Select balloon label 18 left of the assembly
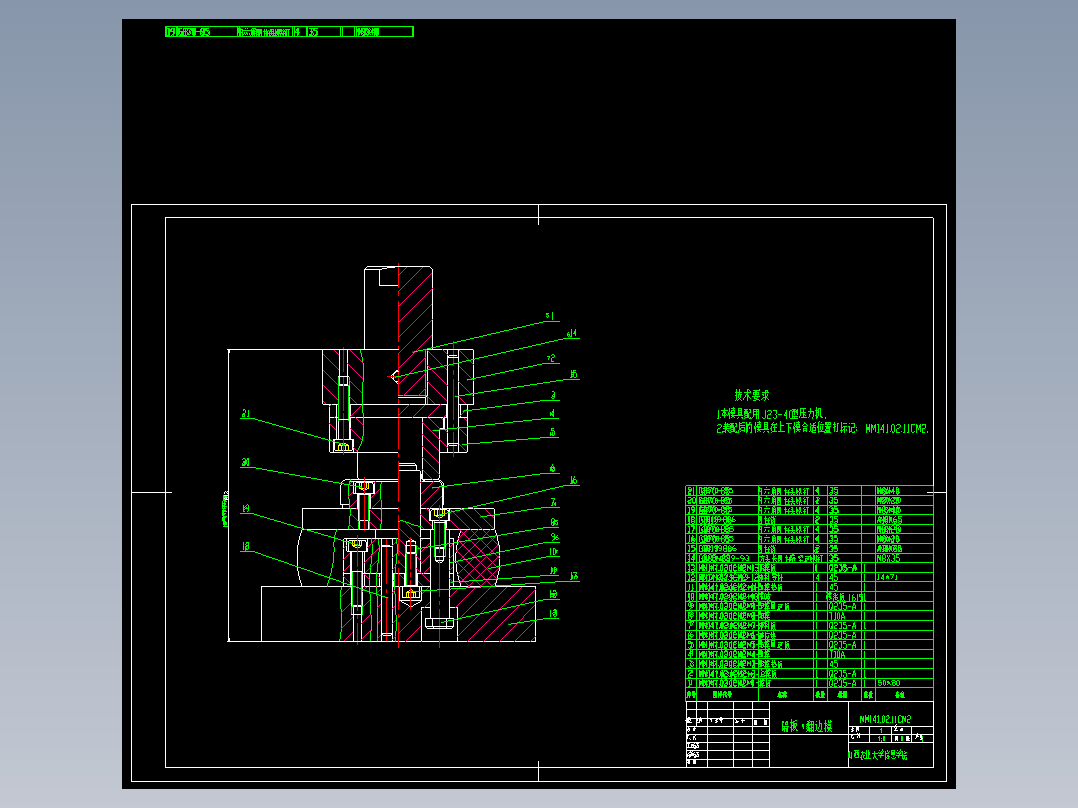Viewport: 1078px width, 808px height. pos(245,547)
